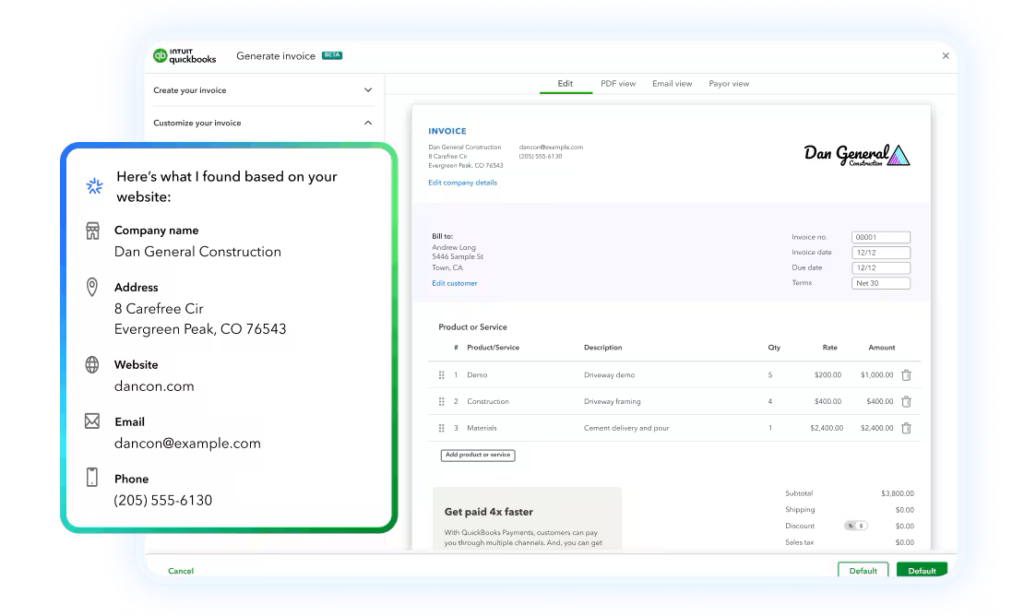The image size is (1024, 616).
Task: Click the Qty value 5 for Demo
Action: (771, 375)
